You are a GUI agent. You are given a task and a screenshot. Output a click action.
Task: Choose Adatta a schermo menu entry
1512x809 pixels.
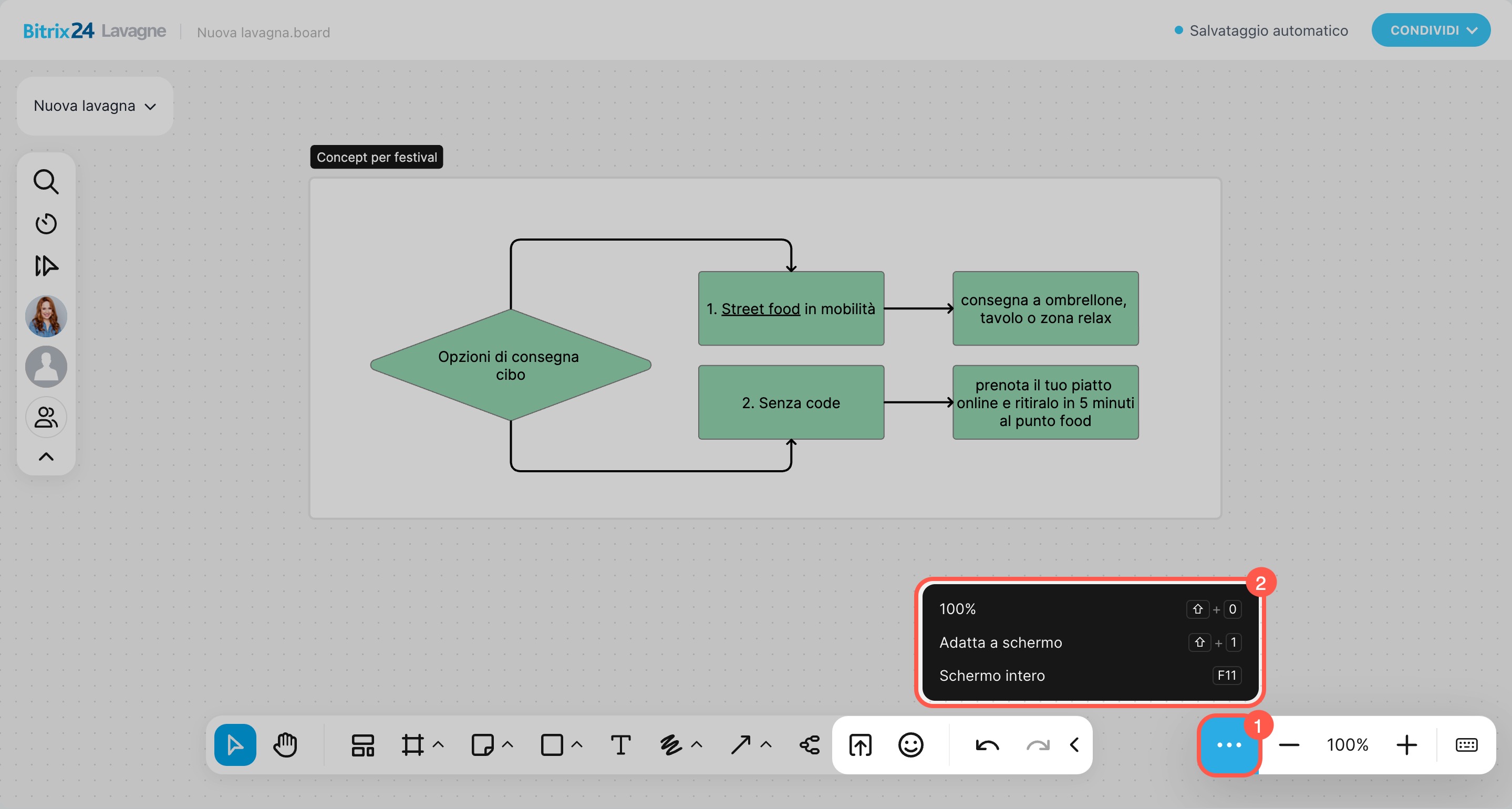1000,642
